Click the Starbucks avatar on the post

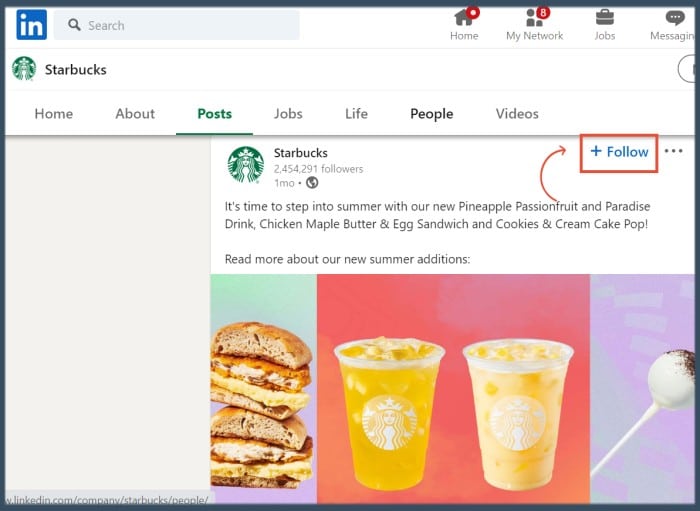(246, 165)
